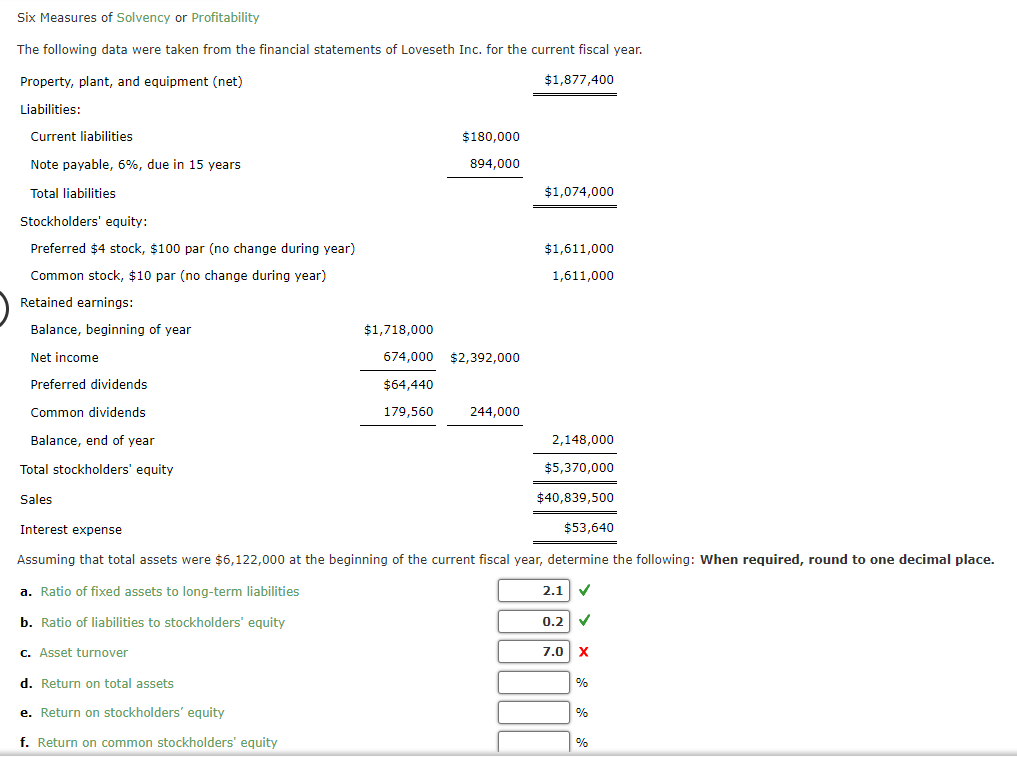This screenshot has height=760, width=1017.
Task: Click the empty answer box for Return on total assets
Action: coord(533,682)
